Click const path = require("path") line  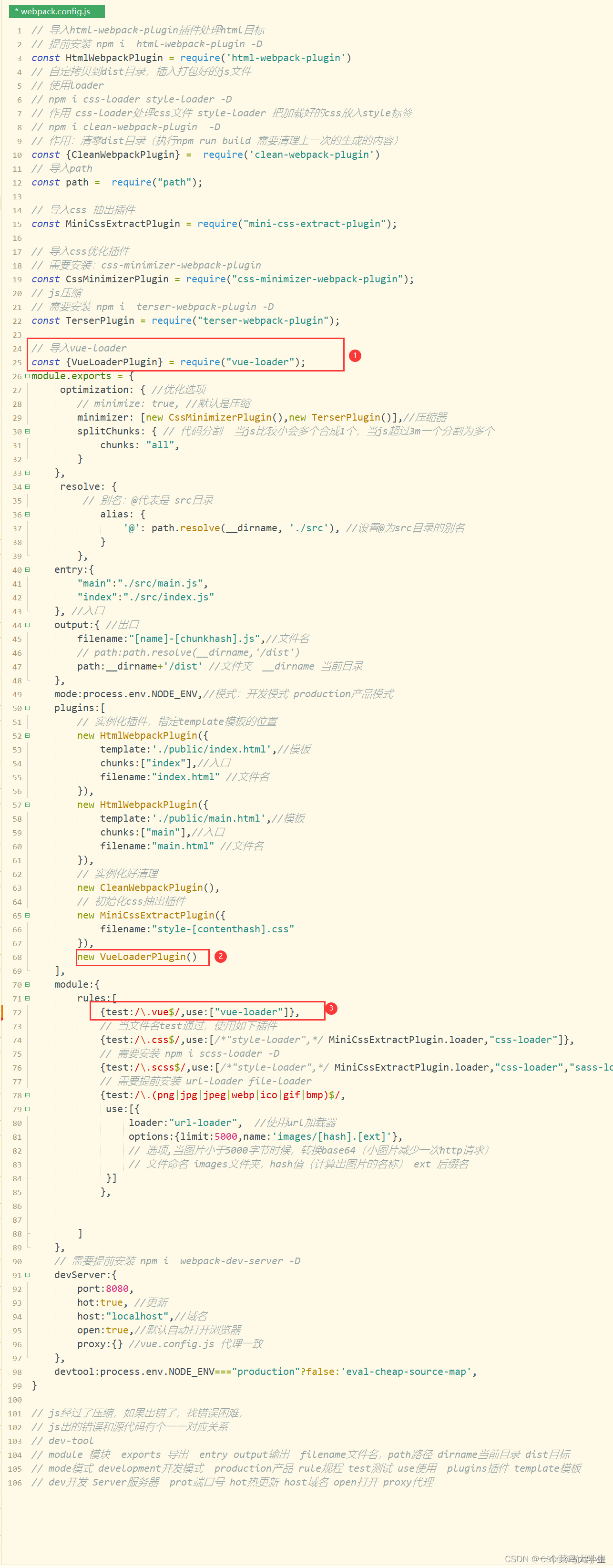click(117, 183)
